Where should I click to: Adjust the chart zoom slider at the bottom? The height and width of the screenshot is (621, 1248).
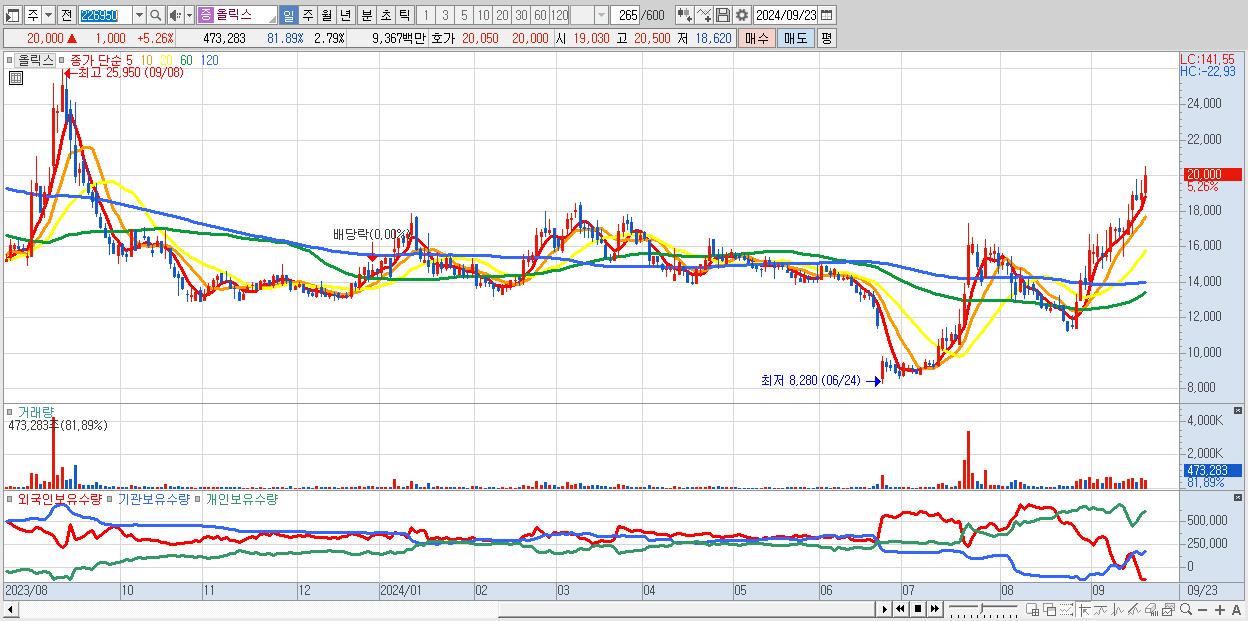click(x=981, y=607)
